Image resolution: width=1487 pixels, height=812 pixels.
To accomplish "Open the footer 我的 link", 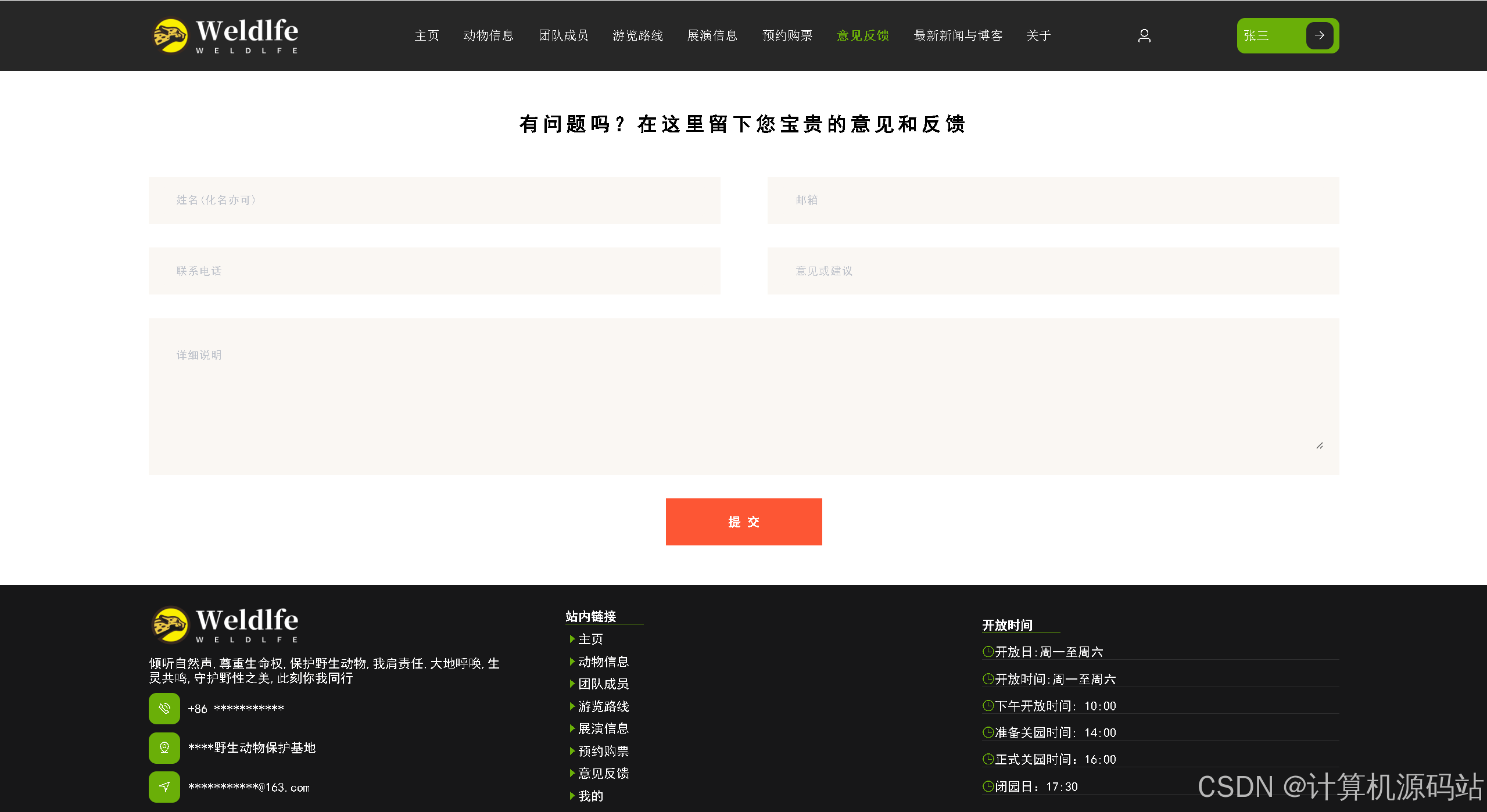I will point(591,796).
